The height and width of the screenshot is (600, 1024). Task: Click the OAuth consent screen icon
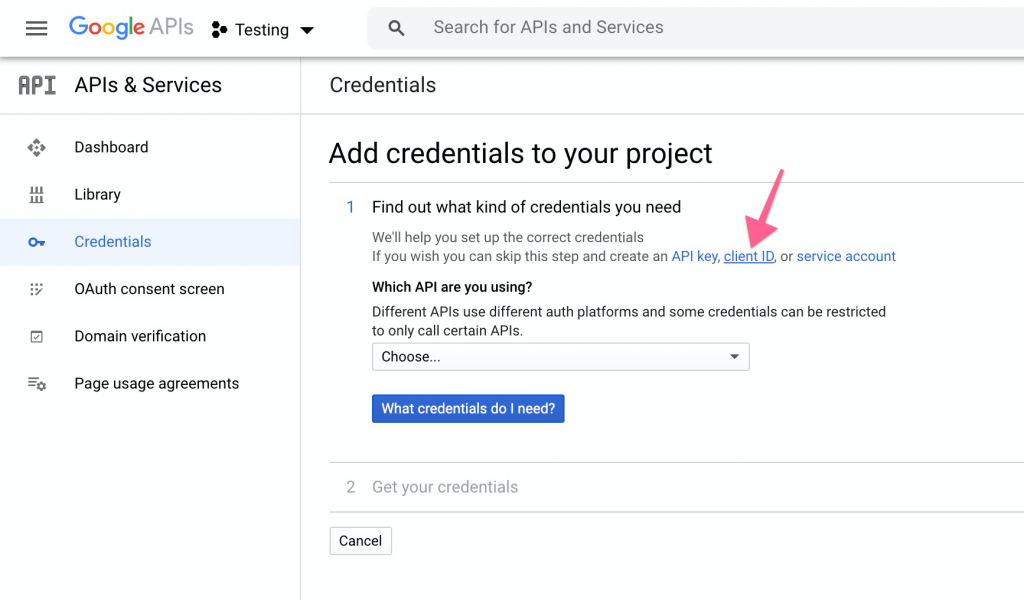pos(37,289)
